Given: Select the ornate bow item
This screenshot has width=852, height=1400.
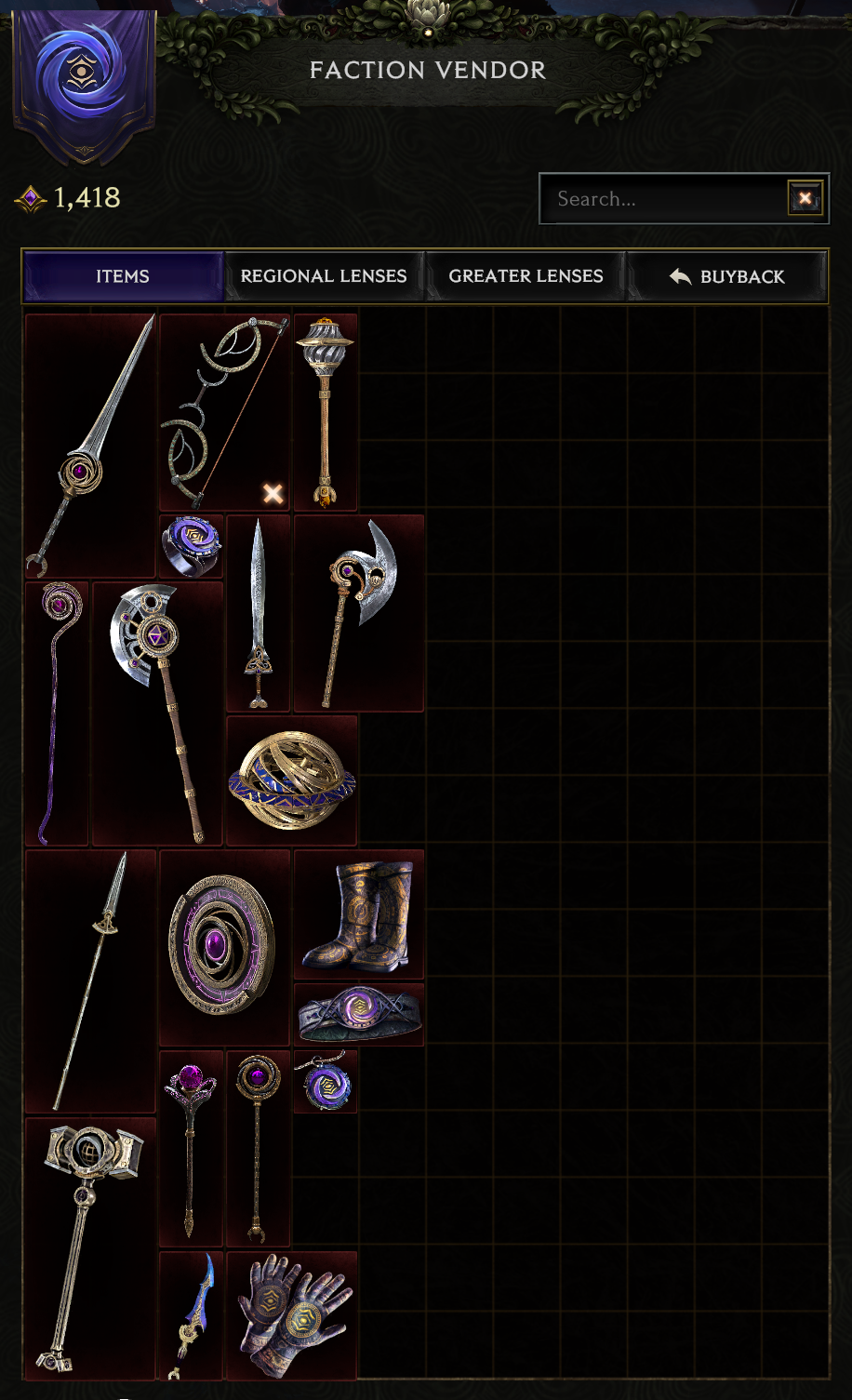Looking at the screenshot, I should [224, 412].
